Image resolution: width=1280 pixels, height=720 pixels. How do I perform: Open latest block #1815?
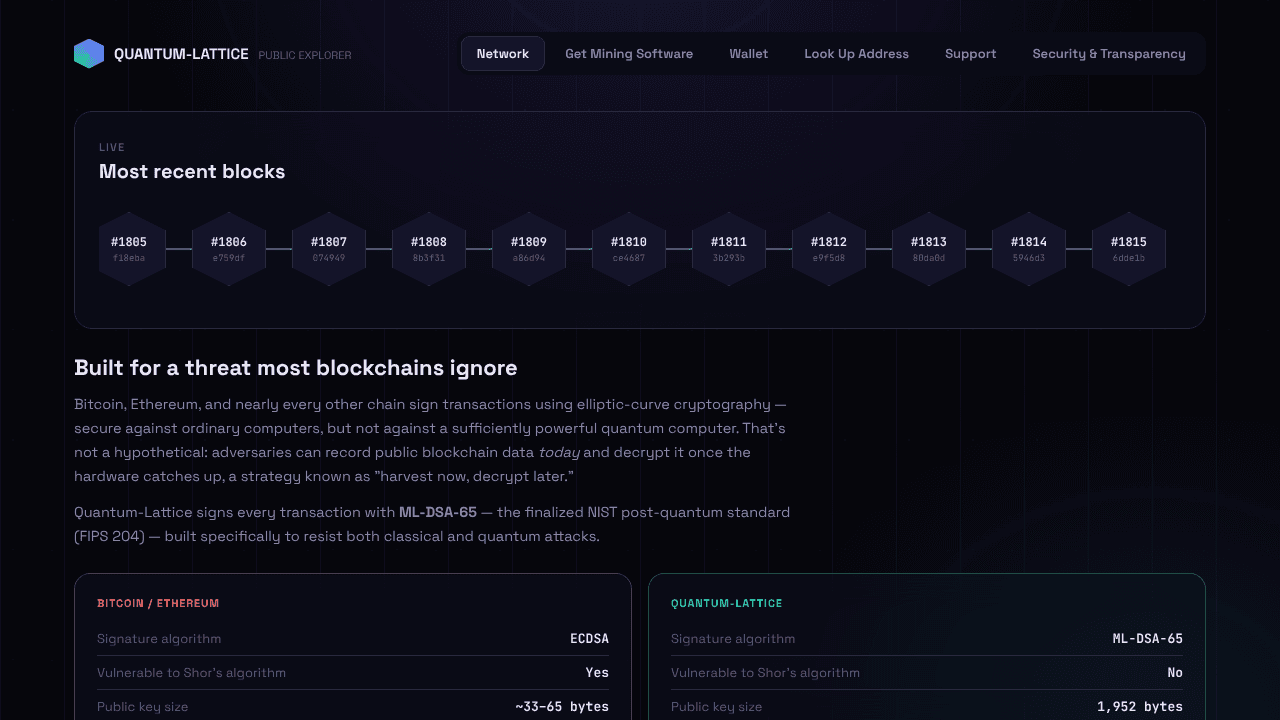(1129, 249)
